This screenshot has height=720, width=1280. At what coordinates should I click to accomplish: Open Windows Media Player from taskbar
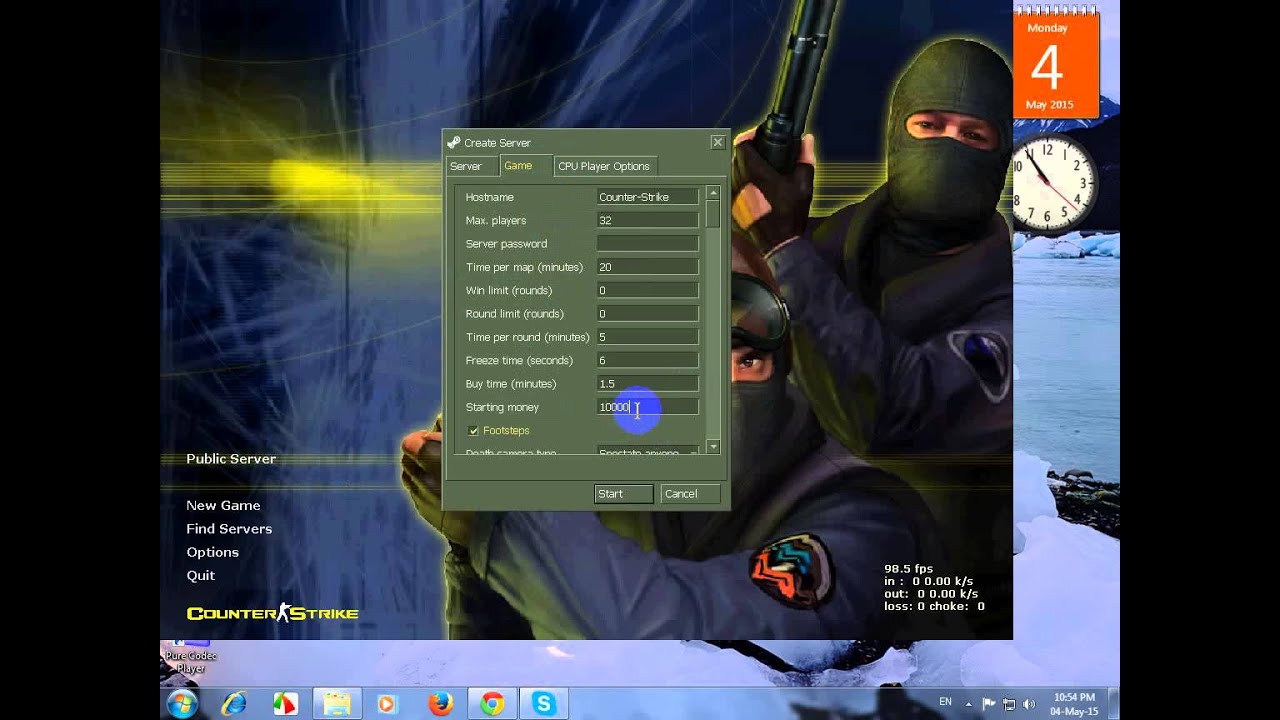coord(387,704)
